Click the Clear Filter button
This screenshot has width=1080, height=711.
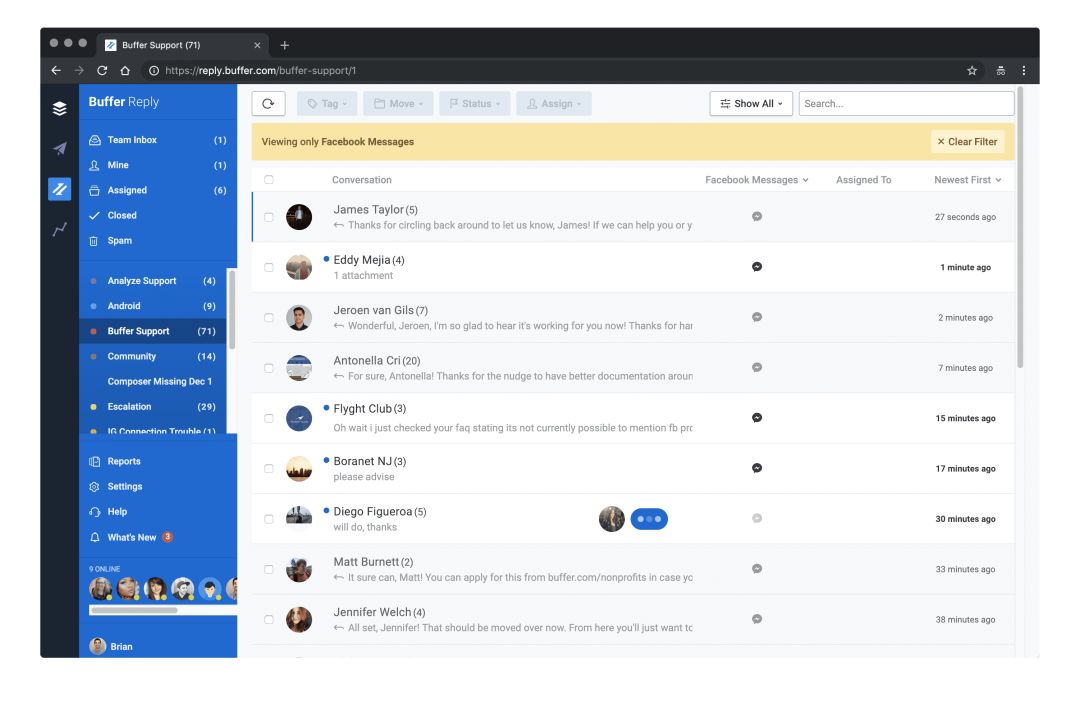coord(967,142)
